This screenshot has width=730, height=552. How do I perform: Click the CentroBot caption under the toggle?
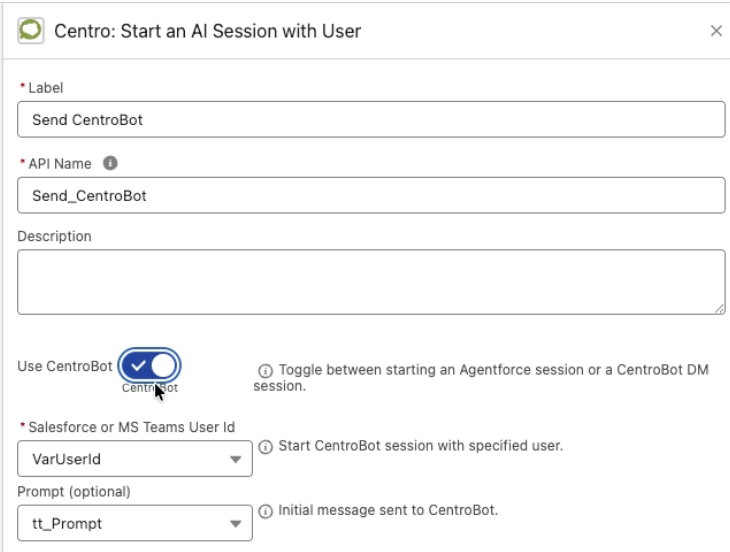coord(150,388)
